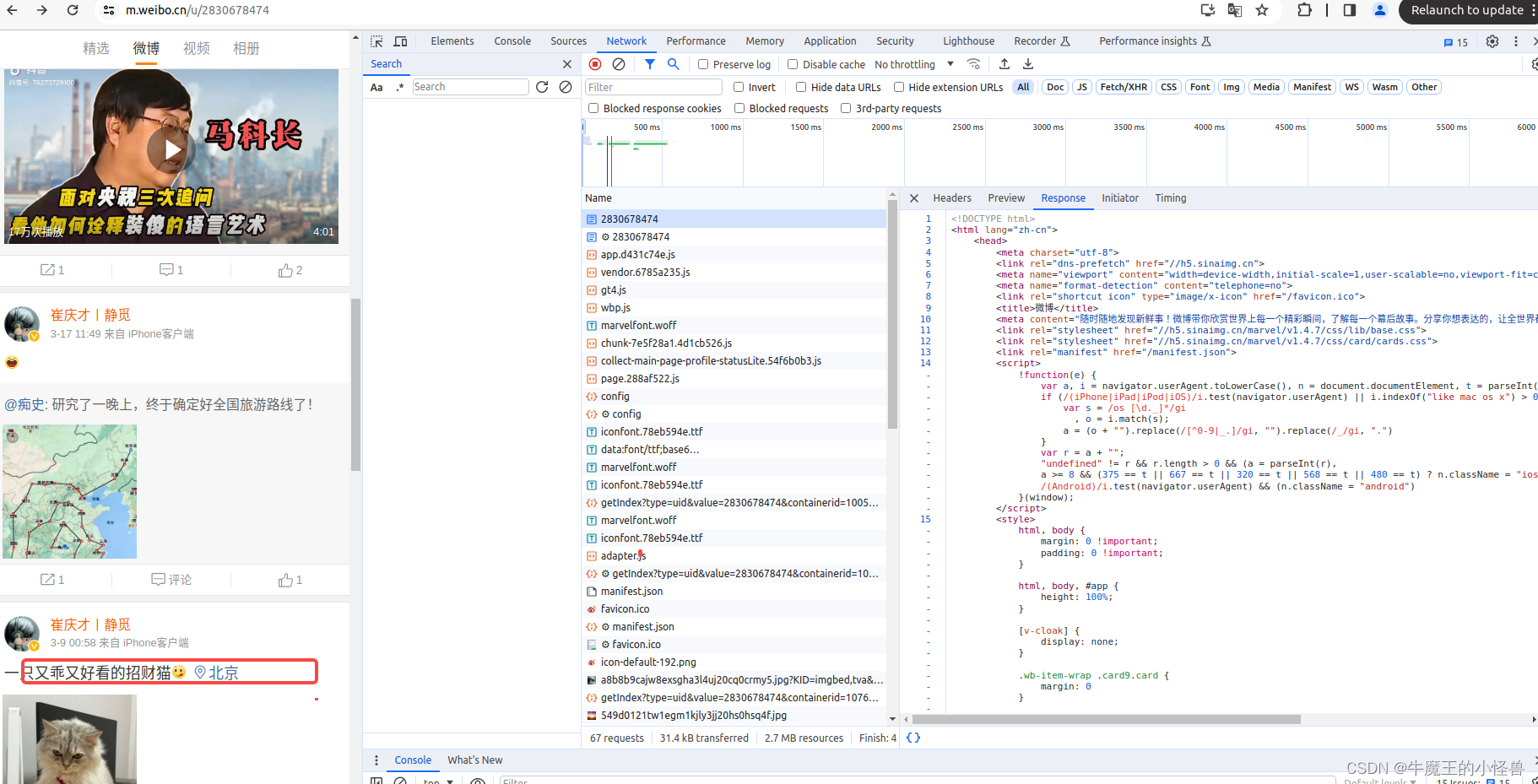This screenshot has width=1538, height=784.
Task: Click the Search text field
Action: click(470, 87)
